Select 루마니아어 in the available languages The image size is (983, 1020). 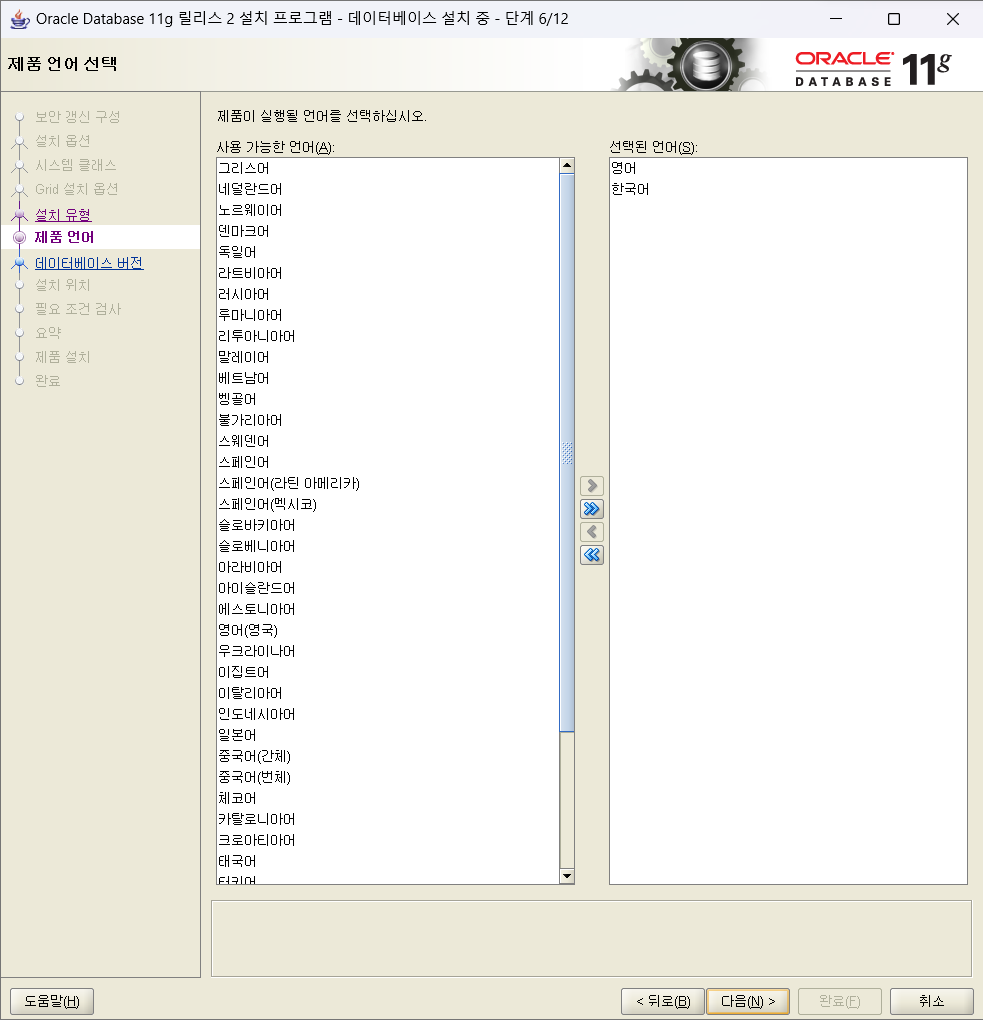point(388,315)
